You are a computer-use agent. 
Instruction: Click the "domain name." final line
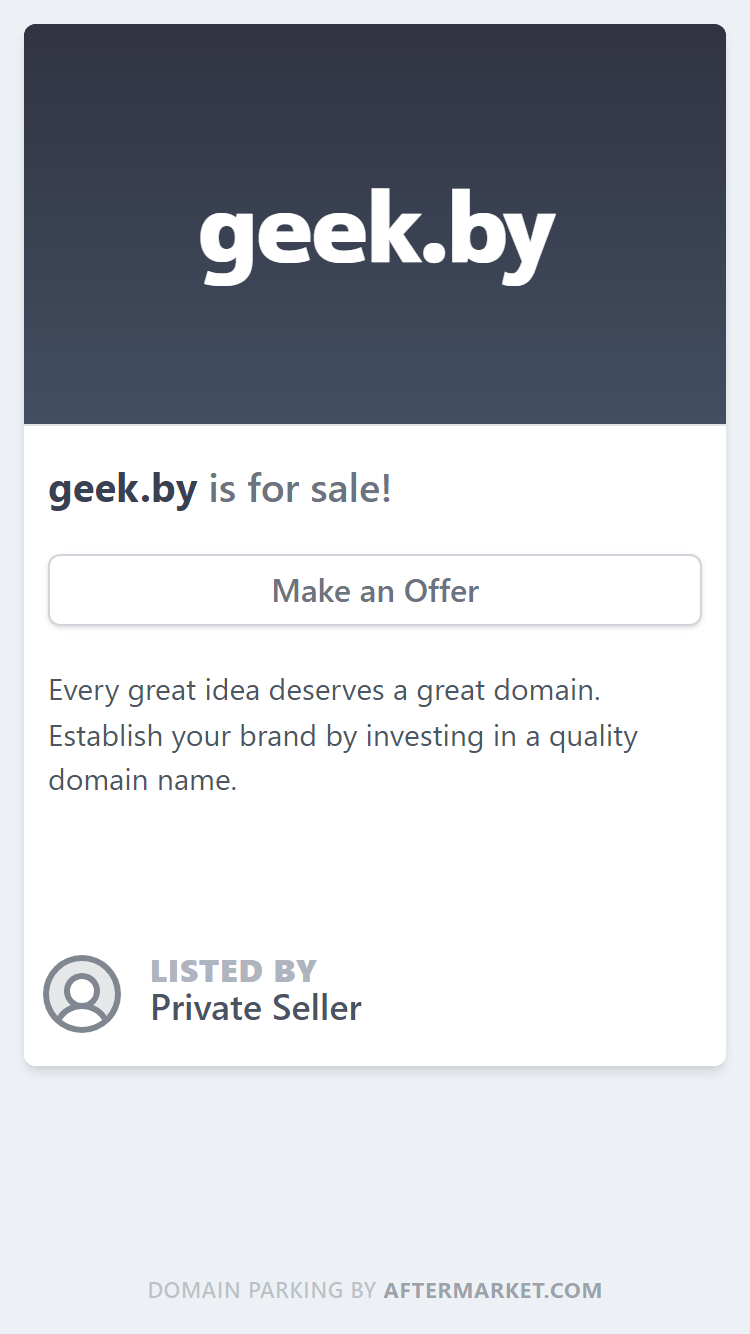[143, 780]
